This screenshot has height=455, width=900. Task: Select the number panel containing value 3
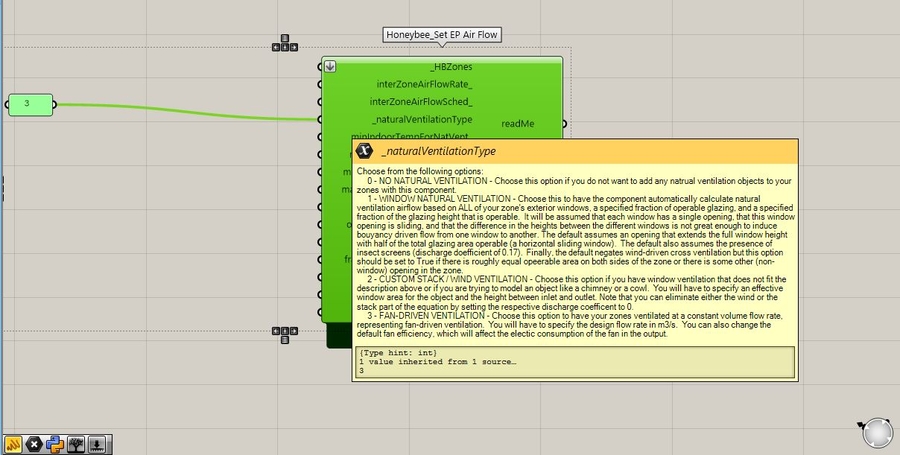pyautogui.click(x=28, y=104)
